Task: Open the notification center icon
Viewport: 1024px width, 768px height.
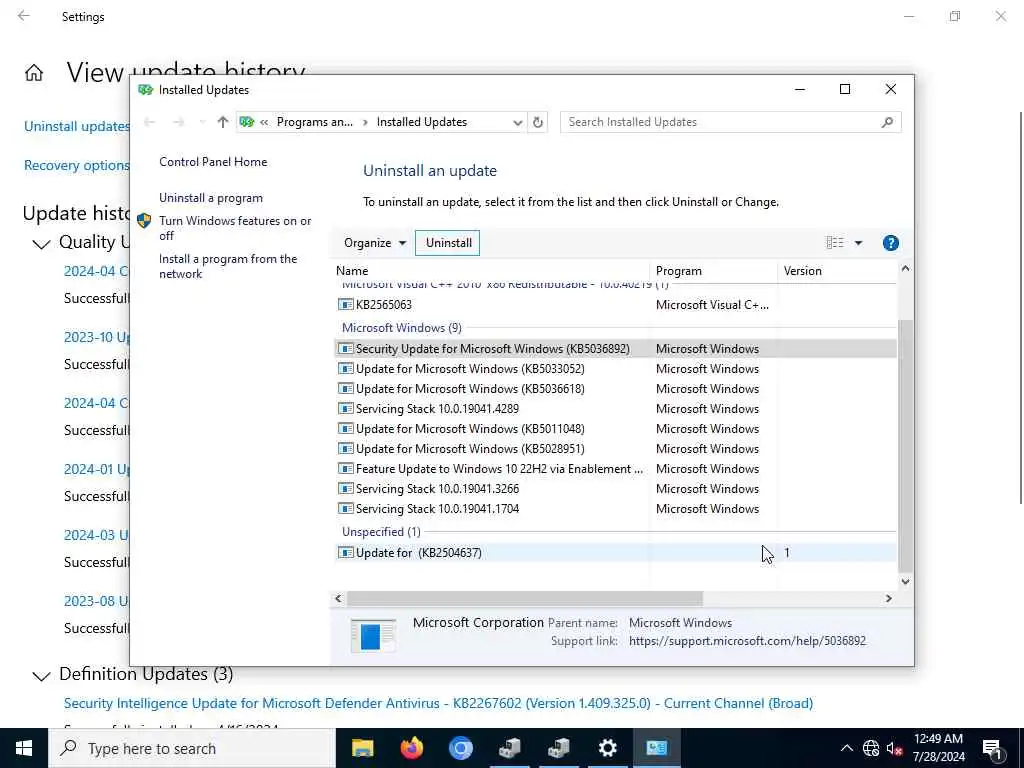Action: pos(992,750)
